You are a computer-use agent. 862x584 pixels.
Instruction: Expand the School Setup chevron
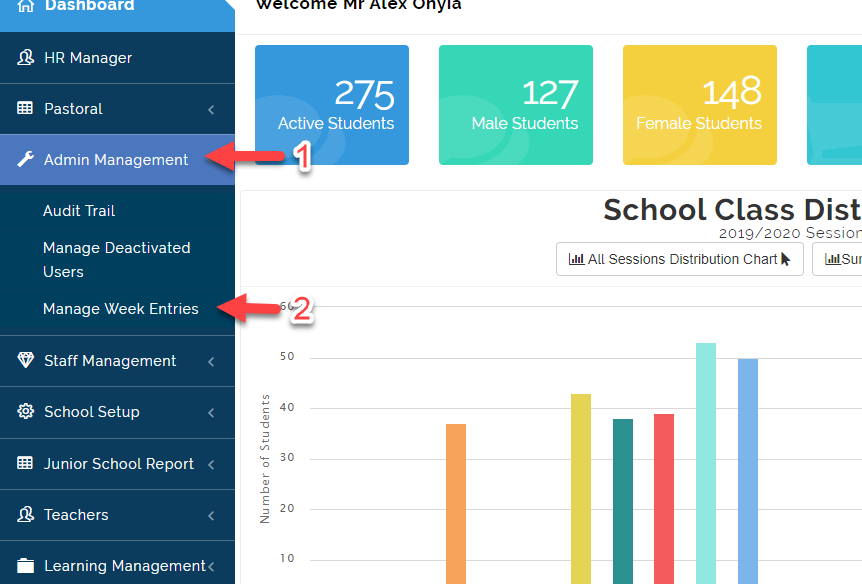(x=211, y=412)
